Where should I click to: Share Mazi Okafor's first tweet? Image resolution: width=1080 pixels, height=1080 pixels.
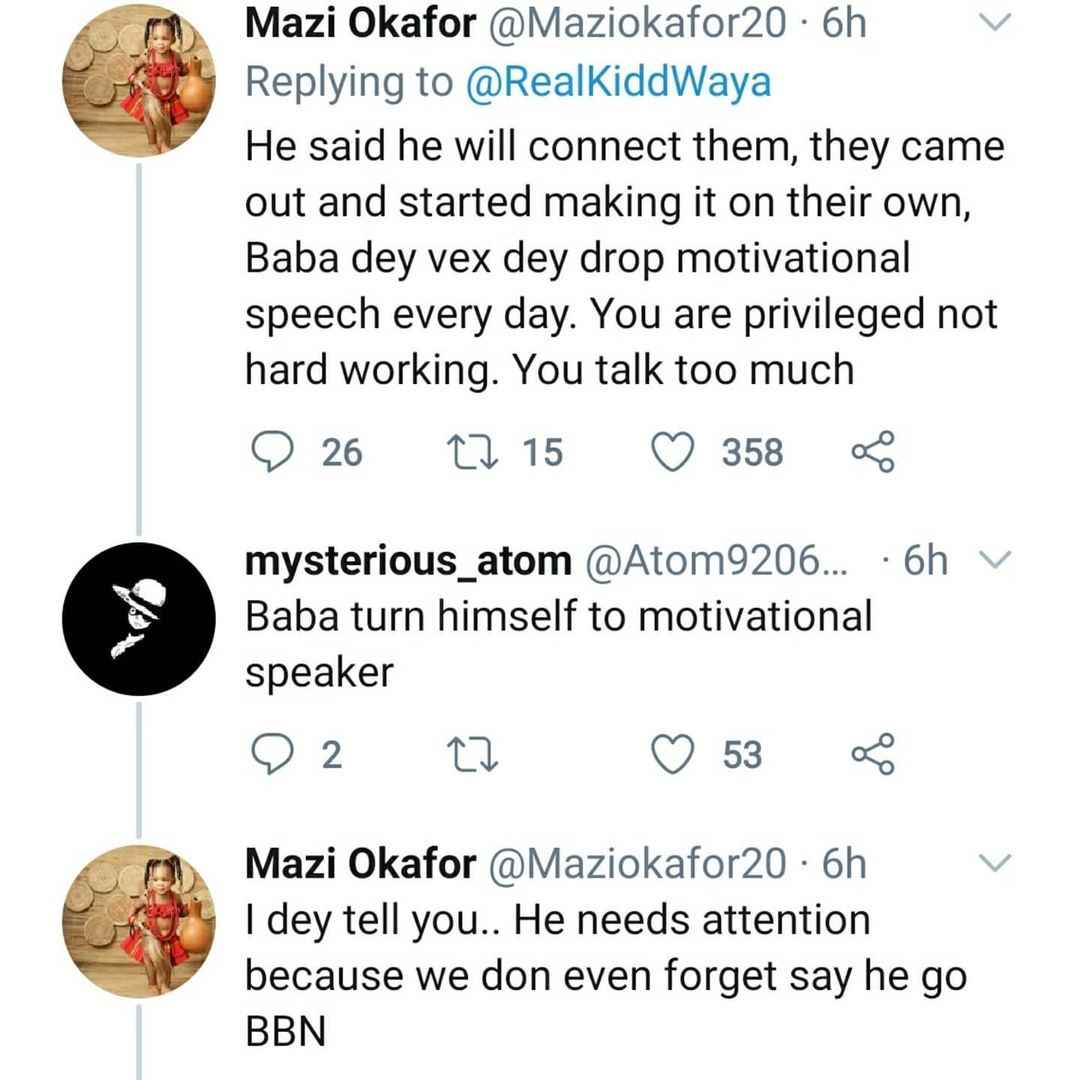tap(873, 452)
